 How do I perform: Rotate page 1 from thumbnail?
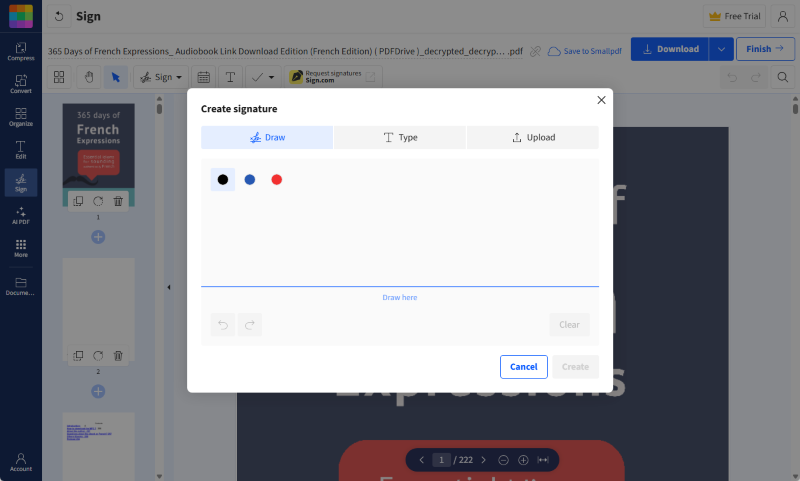(x=98, y=201)
